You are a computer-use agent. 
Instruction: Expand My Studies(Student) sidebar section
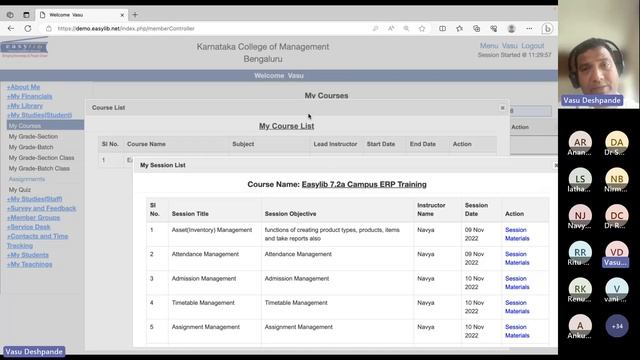39,115
